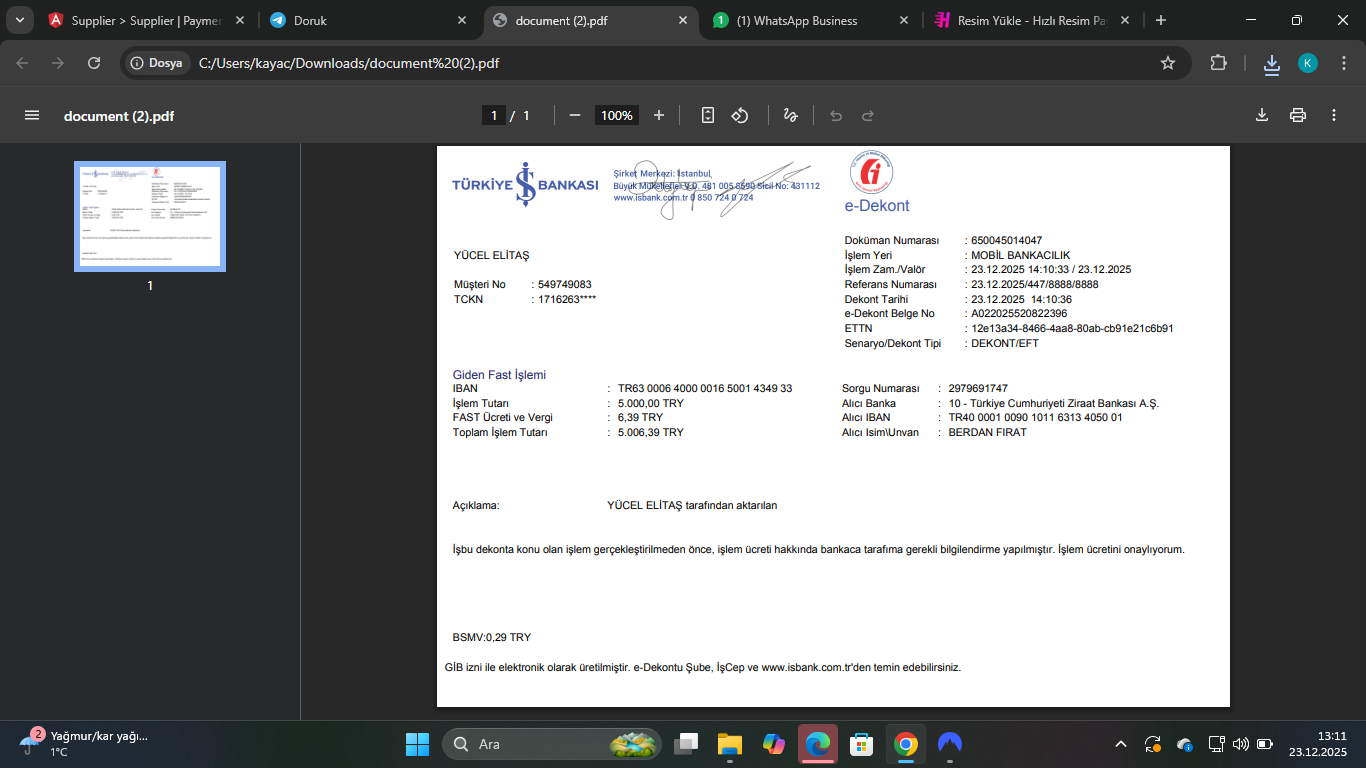
Task: Reload the current page
Action: (x=94, y=63)
